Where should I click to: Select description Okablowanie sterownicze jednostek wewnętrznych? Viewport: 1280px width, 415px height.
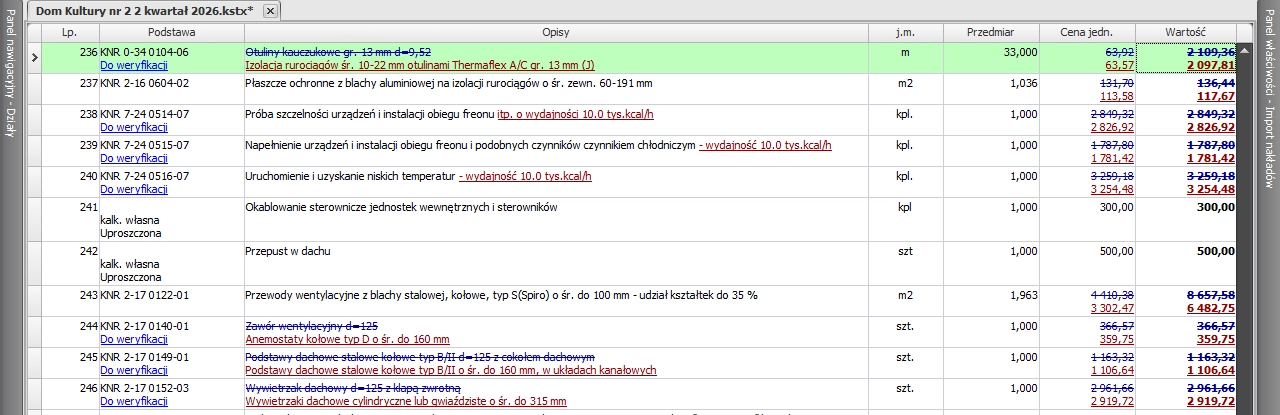[x=401, y=207]
